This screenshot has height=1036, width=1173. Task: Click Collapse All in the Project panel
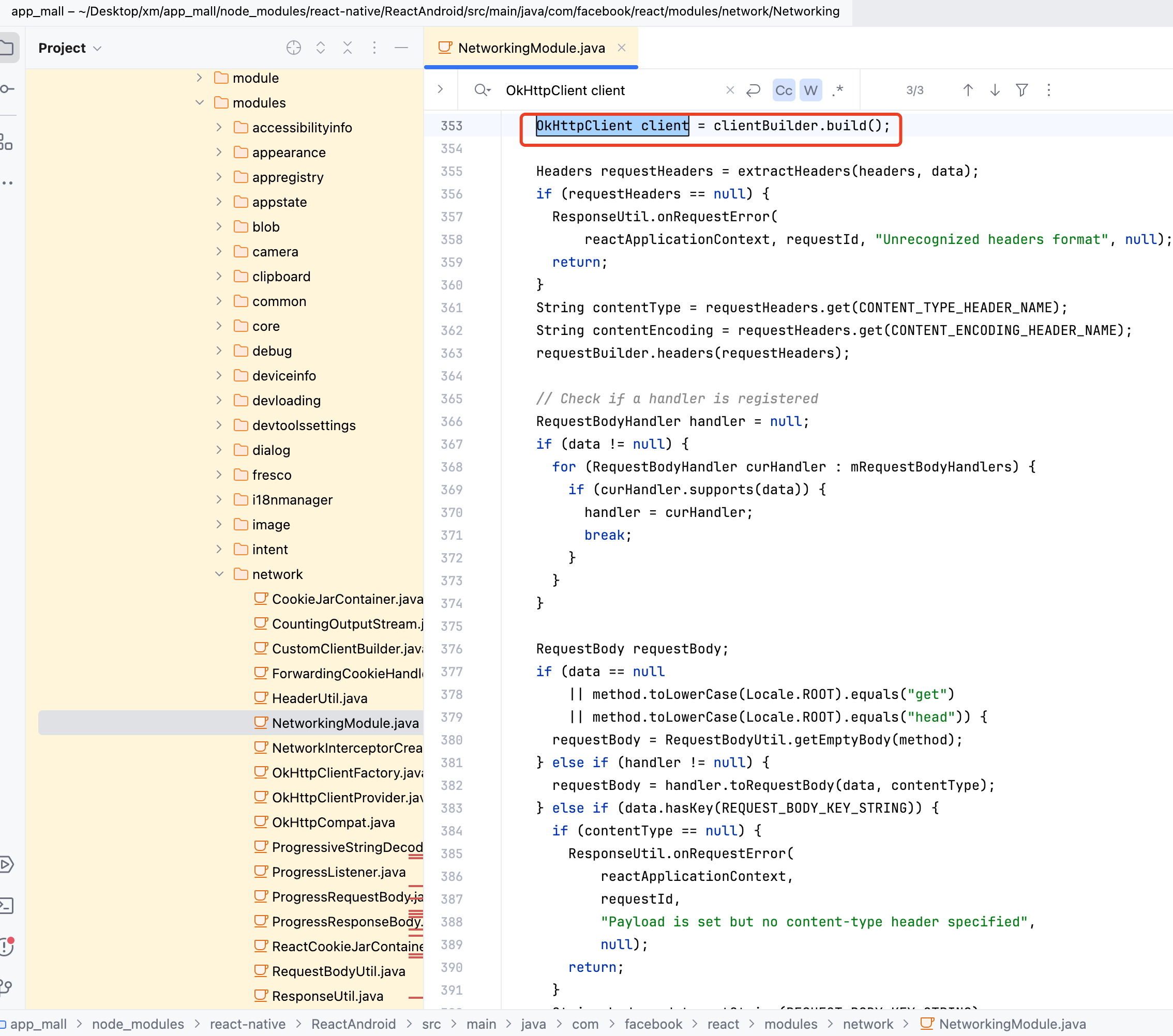coord(347,48)
